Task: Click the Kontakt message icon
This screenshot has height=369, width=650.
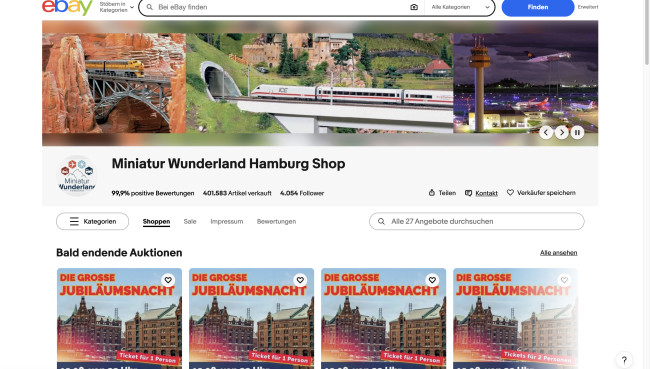Action: click(468, 193)
